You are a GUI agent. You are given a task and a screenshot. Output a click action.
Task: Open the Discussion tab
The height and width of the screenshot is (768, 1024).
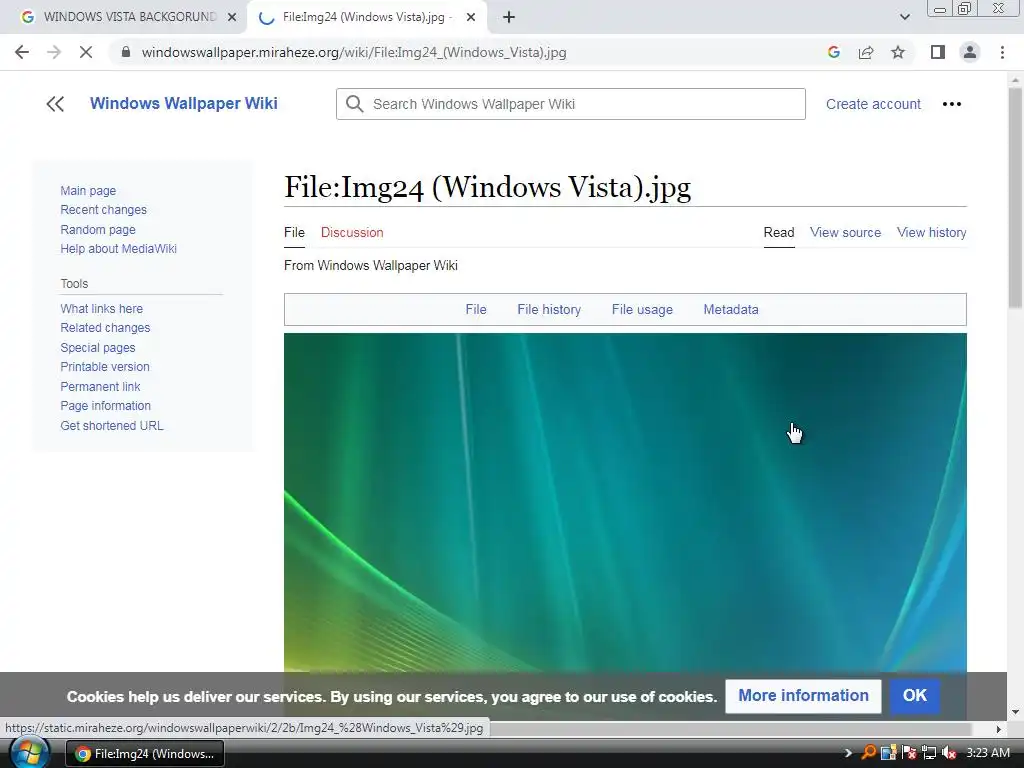click(x=352, y=232)
